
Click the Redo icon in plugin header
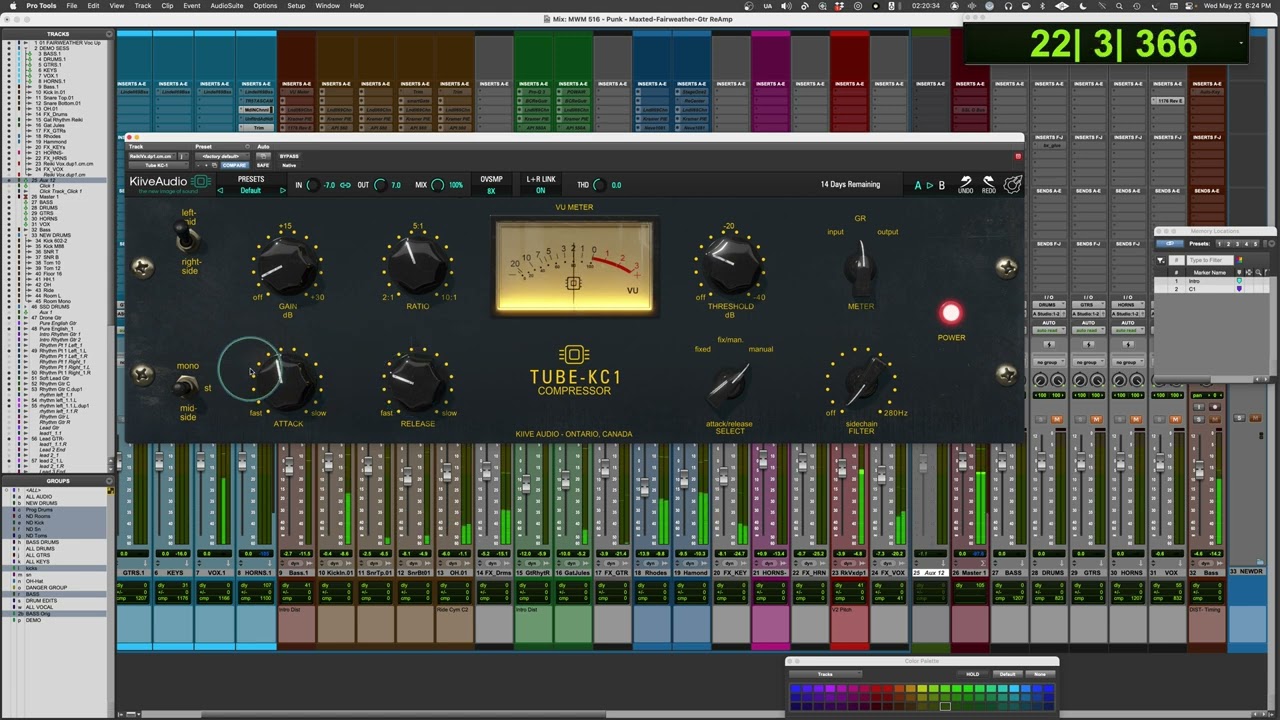tap(988, 185)
